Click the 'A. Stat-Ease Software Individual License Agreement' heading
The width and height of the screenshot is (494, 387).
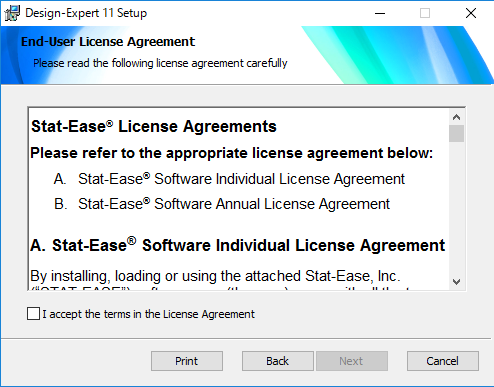pos(238,245)
